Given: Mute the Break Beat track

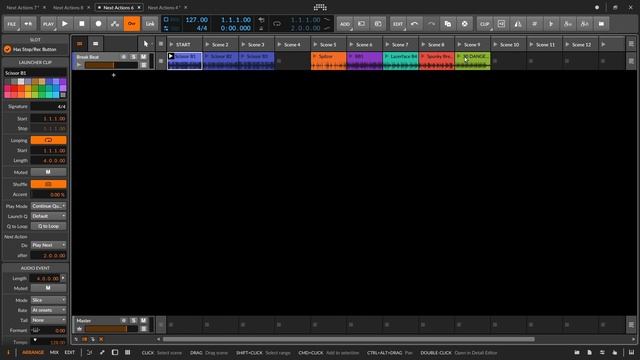Looking at the screenshot, I should (x=143, y=57).
